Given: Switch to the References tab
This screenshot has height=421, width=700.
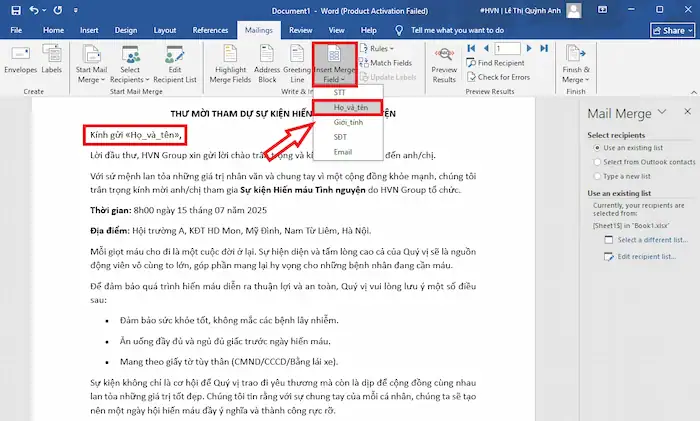Looking at the screenshot, I should click(210, 31).
